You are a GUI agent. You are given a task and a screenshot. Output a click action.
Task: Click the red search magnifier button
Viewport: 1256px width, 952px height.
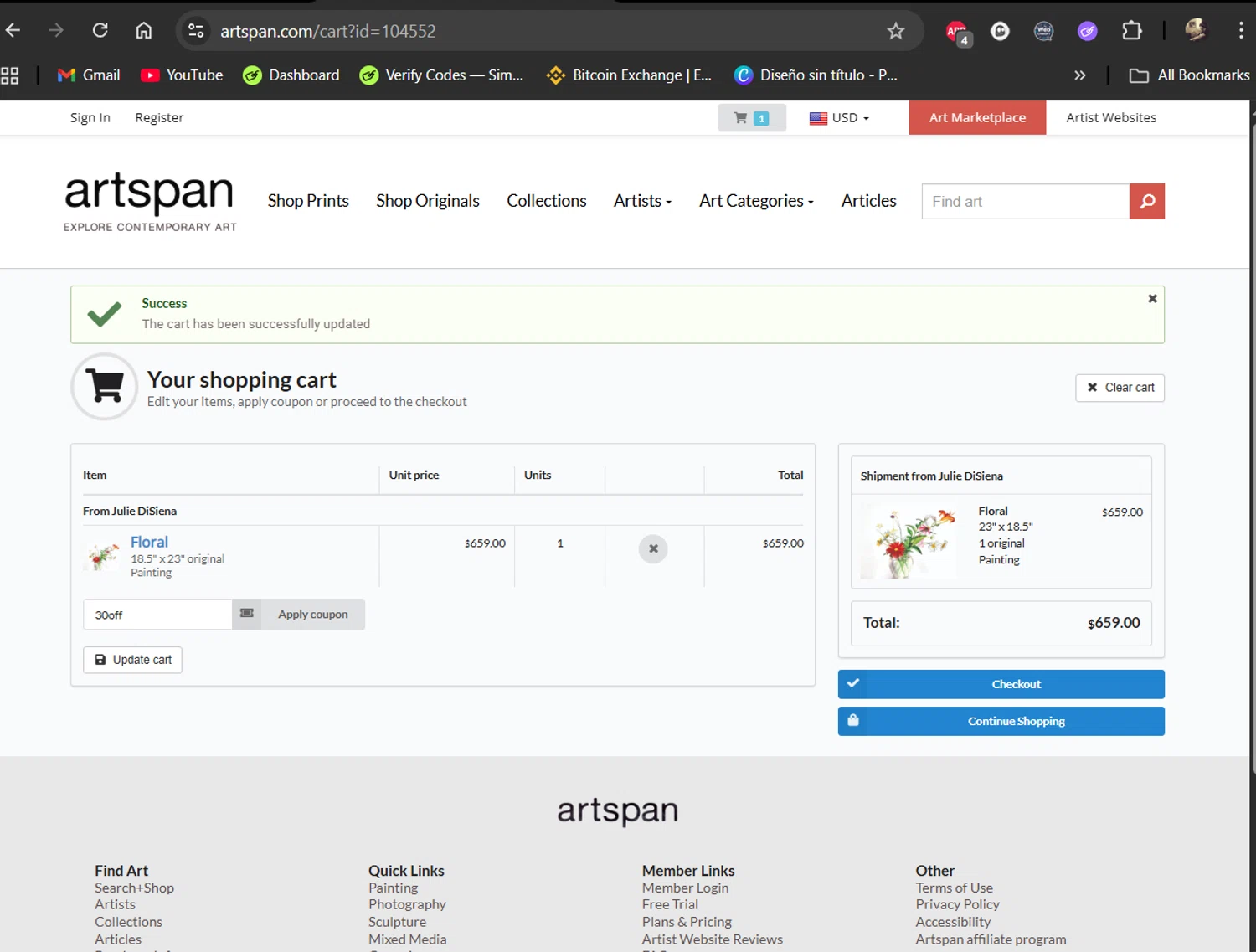[1147, 201]
